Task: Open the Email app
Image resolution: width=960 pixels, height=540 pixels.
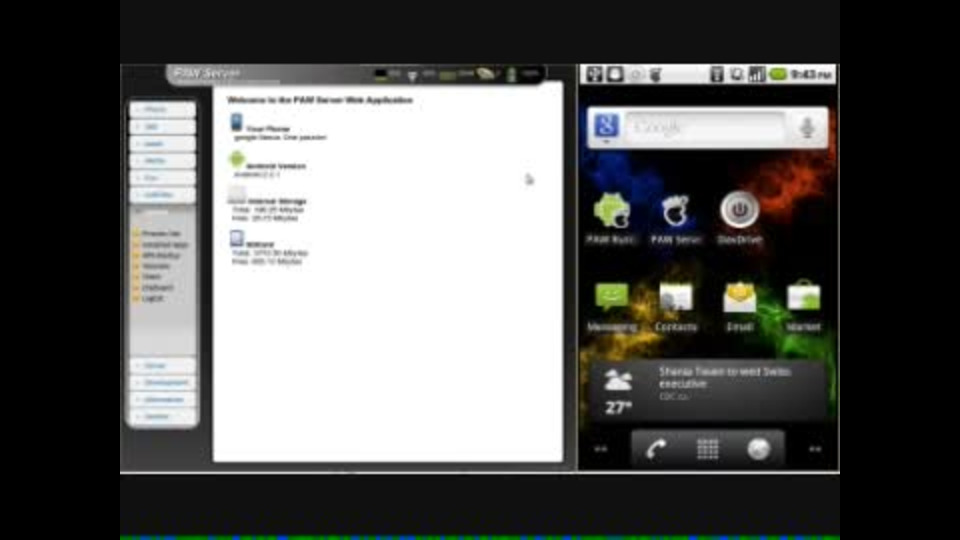Action: (739, 297)
